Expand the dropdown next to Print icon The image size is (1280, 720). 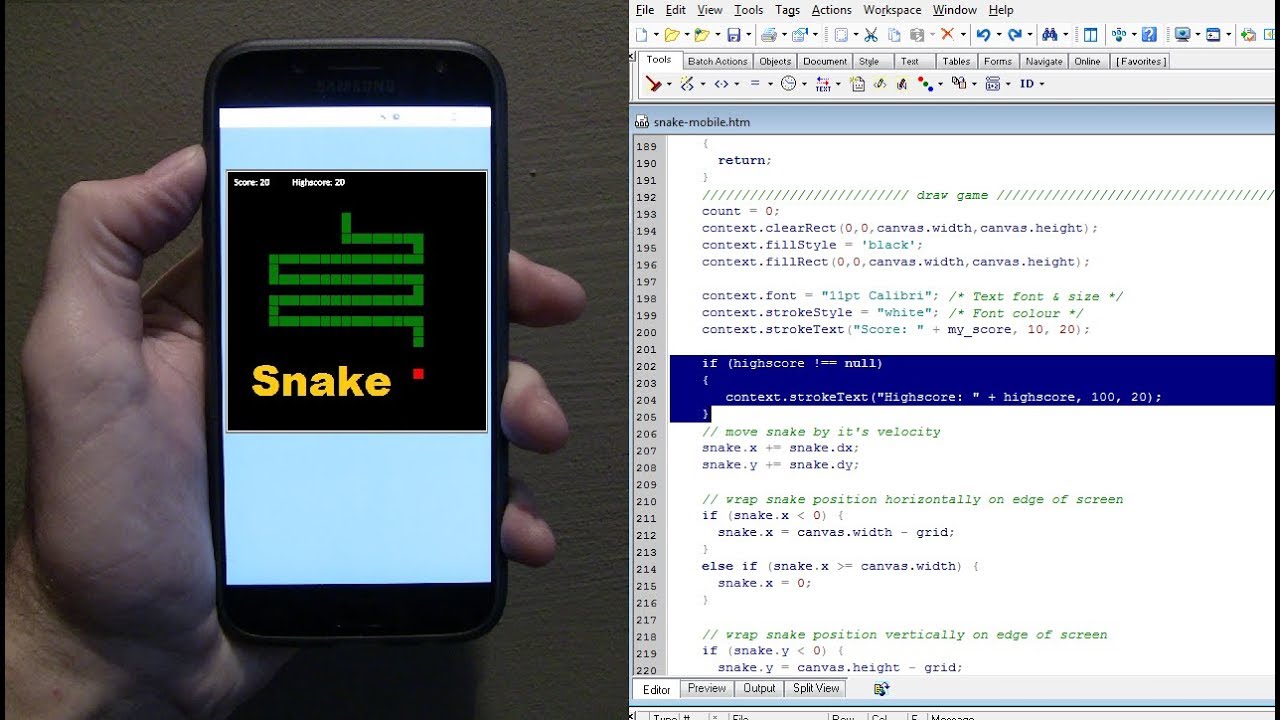coord(784,35)
